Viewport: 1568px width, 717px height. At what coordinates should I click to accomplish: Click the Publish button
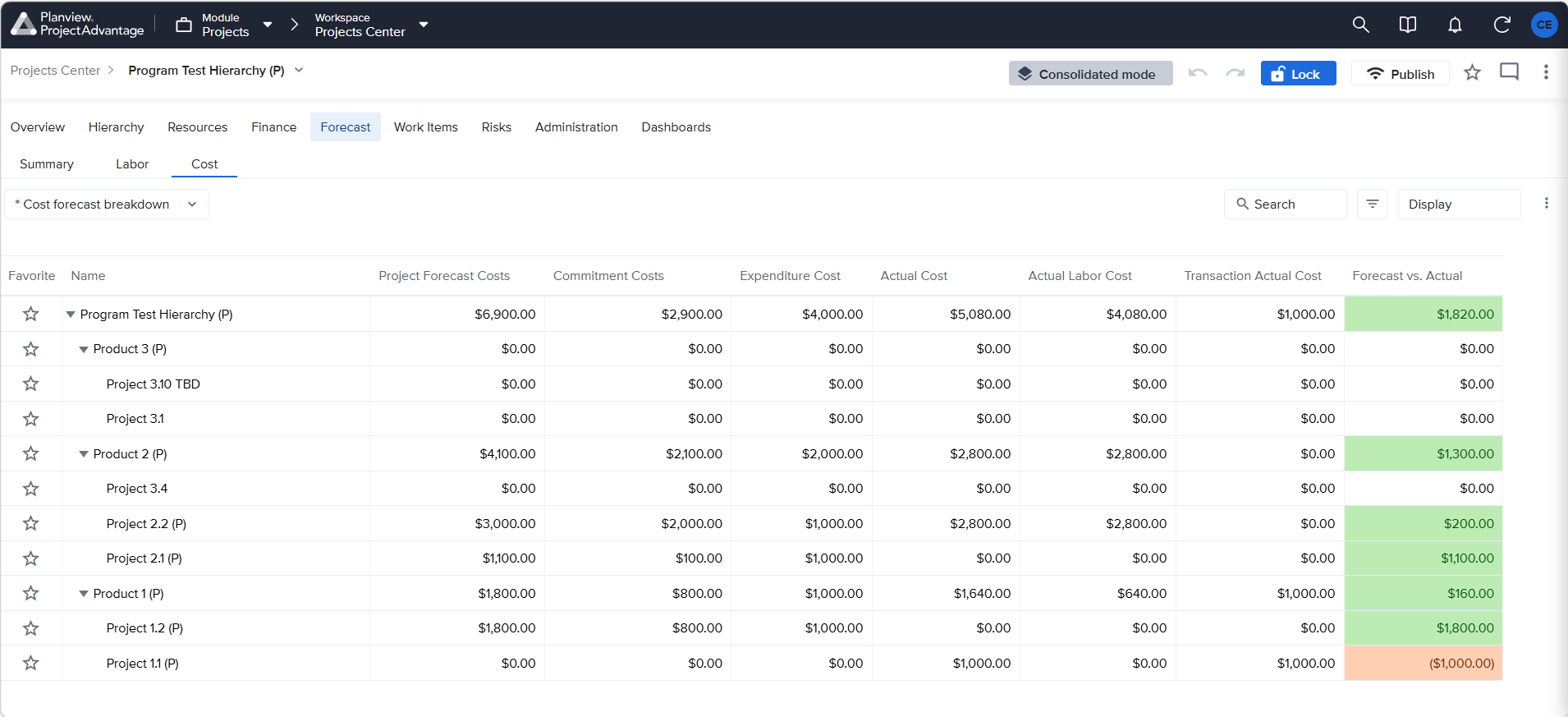1400,74
